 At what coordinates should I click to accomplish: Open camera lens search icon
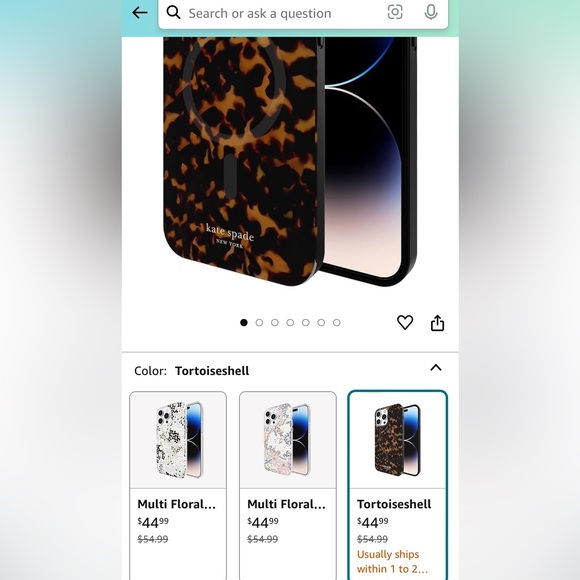tap(395, 12)
